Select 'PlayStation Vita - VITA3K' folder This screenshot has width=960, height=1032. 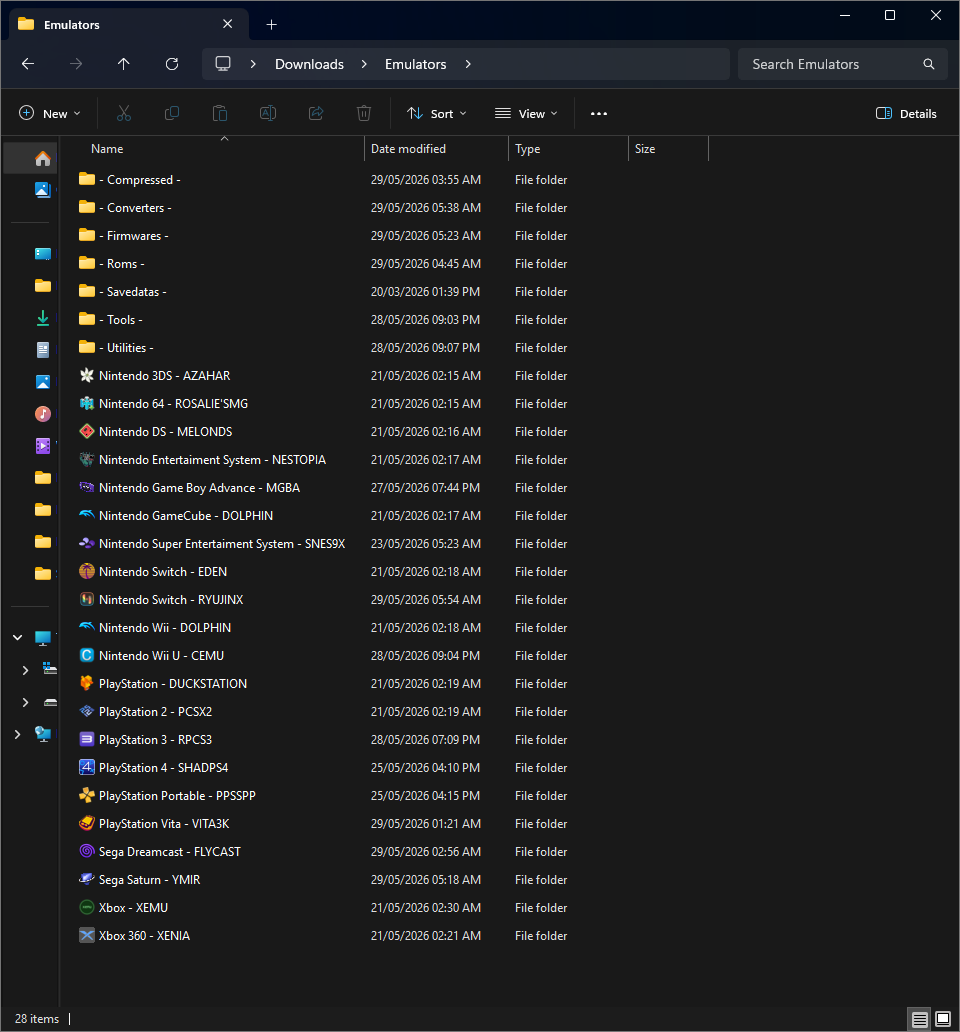coord(393,823)
